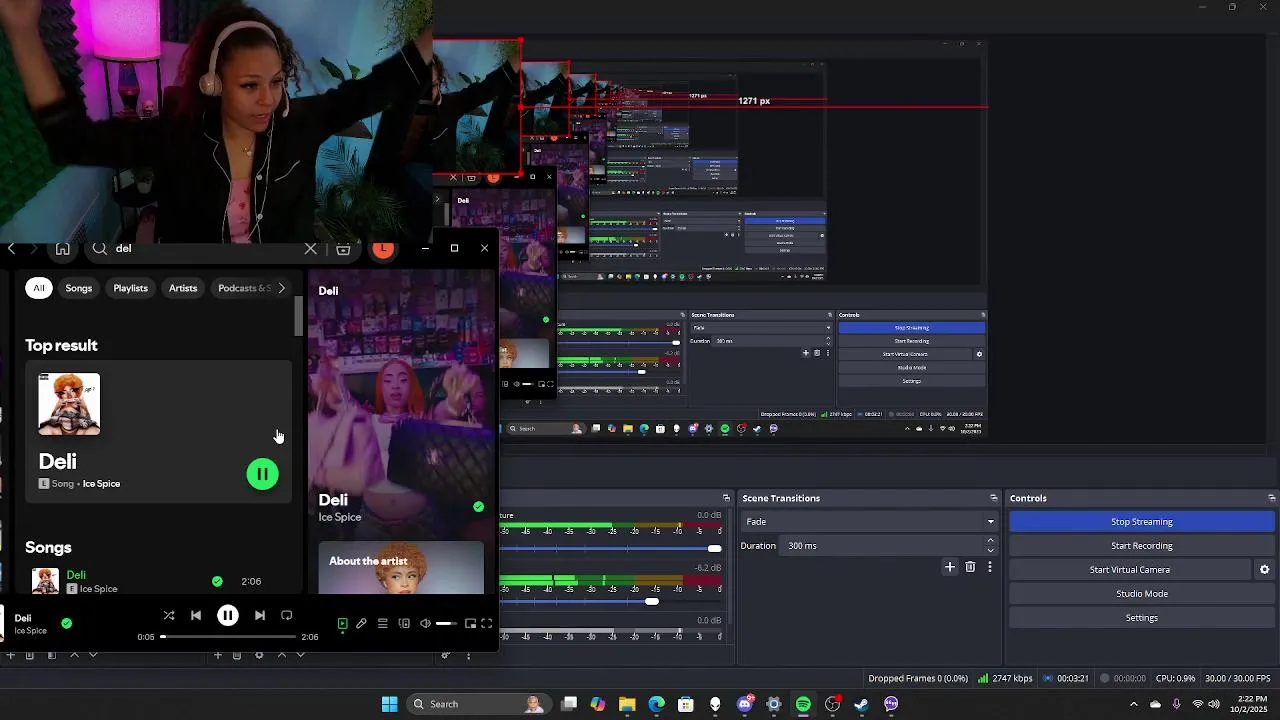Open the Spotify profile avatar menu
Viewport: 1280px width, 720px height.
click(383, 249)
